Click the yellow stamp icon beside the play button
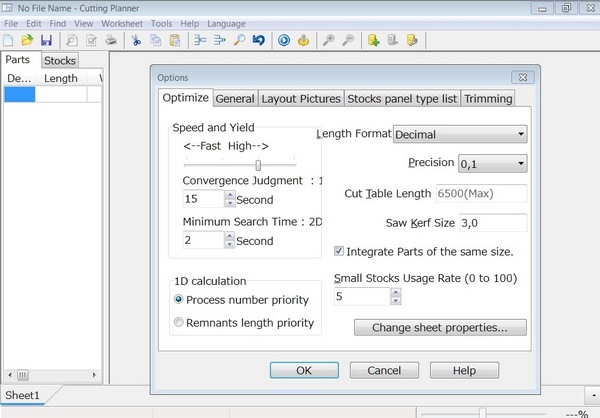 point(303,40)
